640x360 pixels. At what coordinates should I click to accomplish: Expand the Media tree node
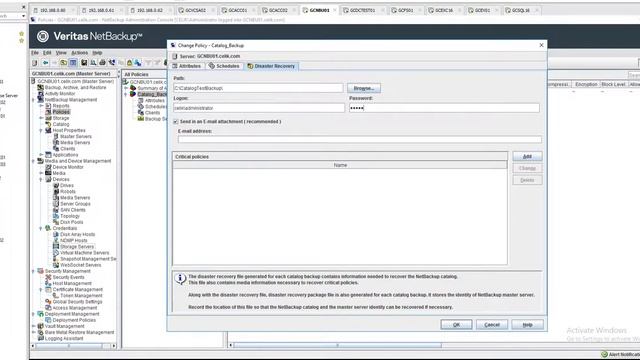tap(41, 173)
